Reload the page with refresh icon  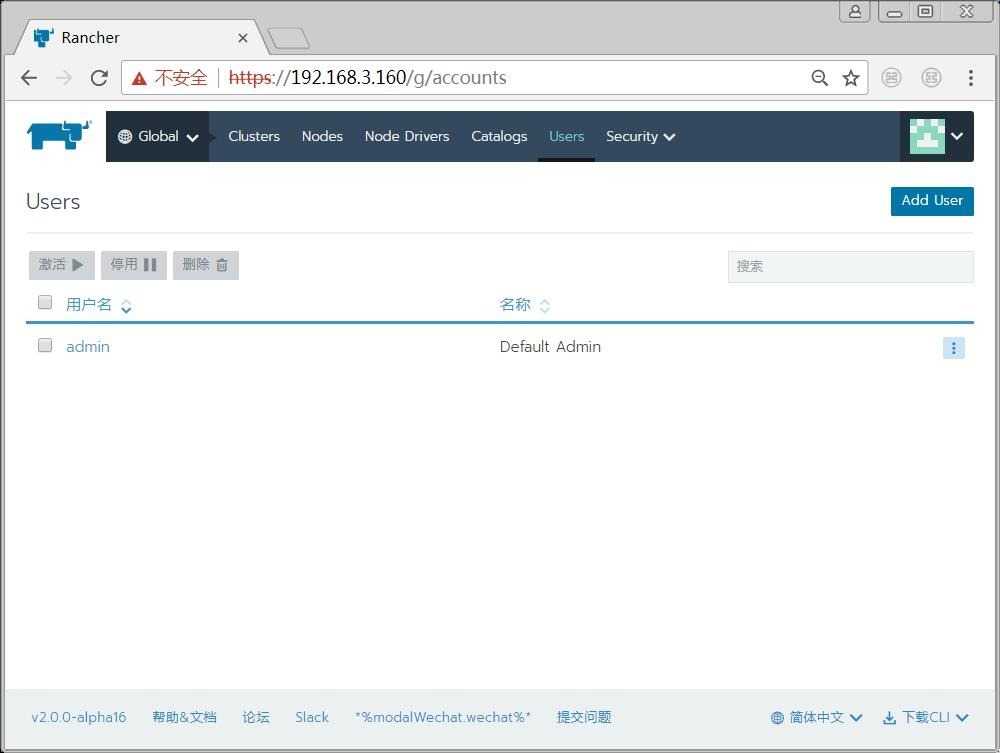click(99, 78)
